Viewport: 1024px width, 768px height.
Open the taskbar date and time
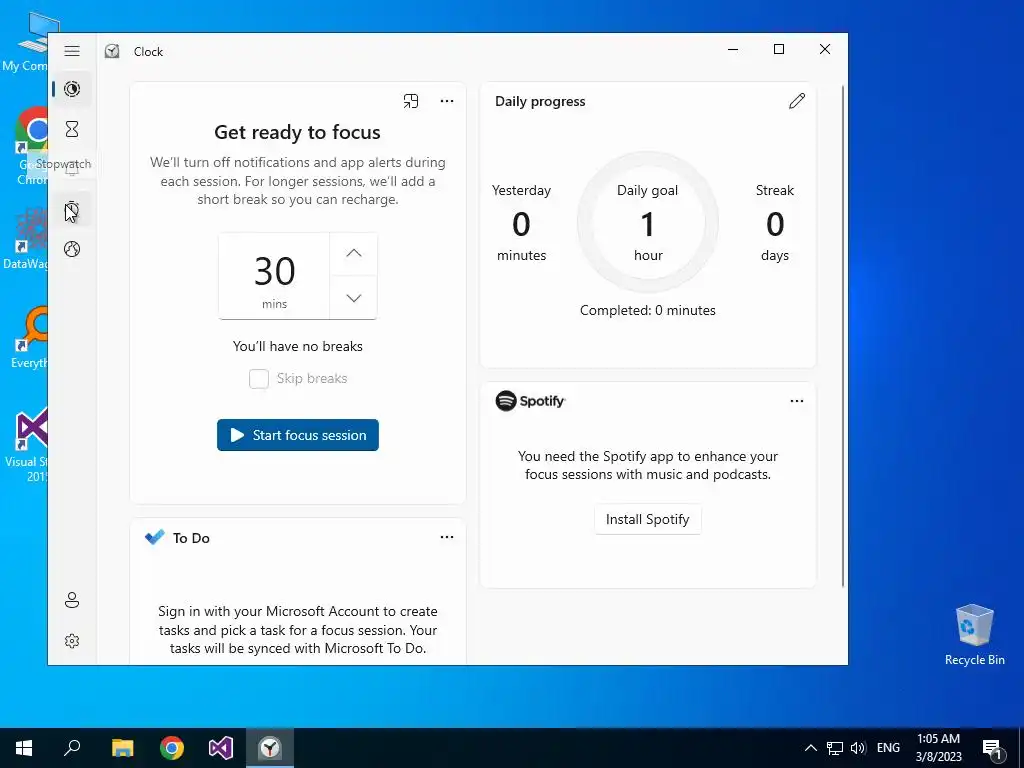[x=938, y=748]
